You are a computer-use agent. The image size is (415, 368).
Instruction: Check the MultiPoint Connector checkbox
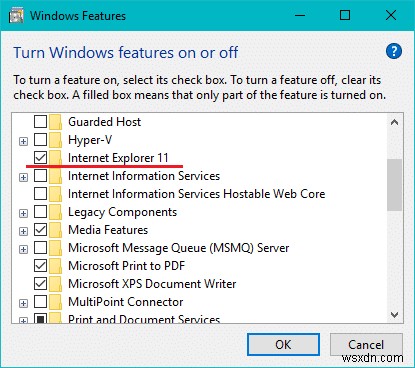coord(40,302)
